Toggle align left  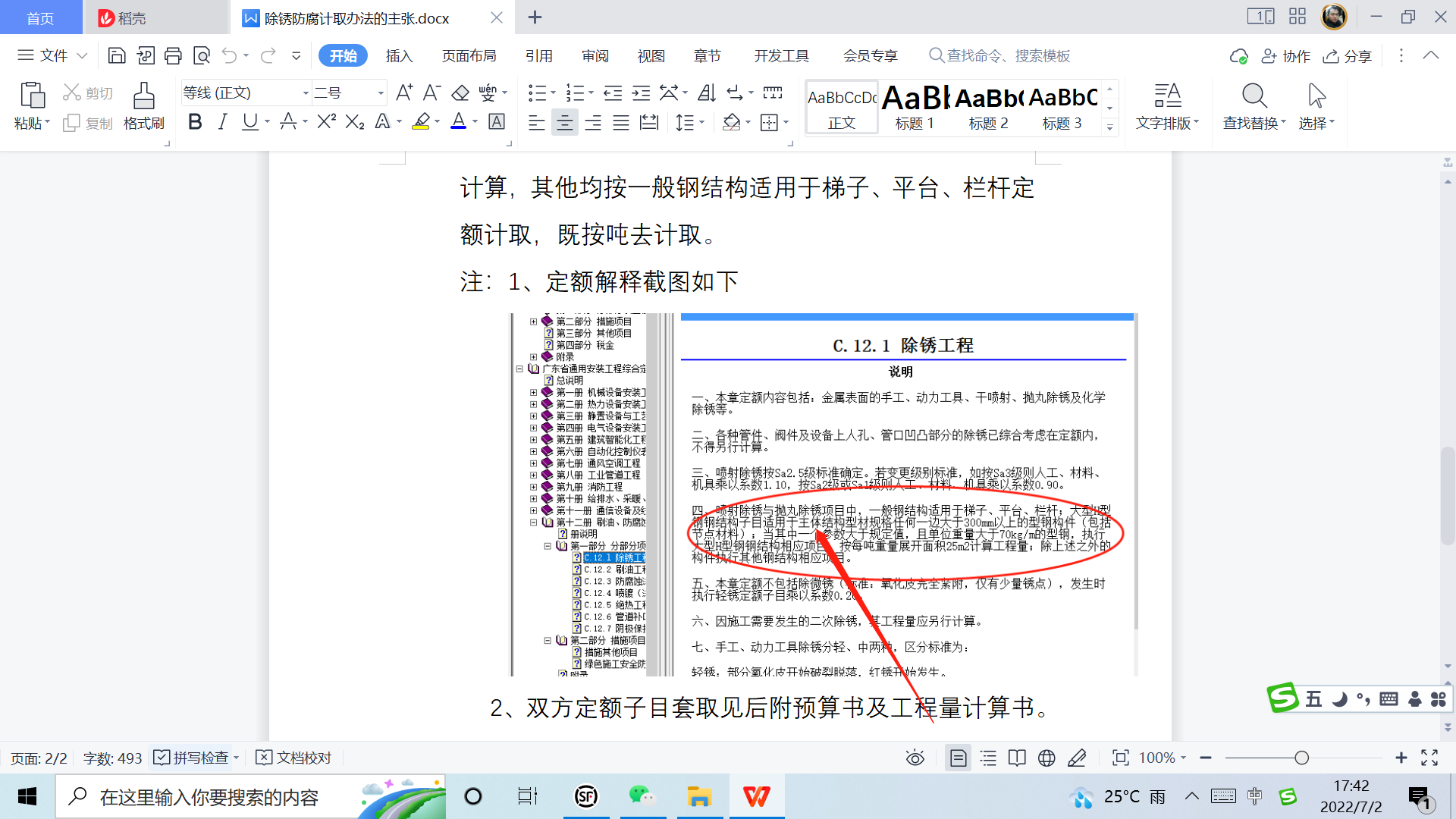536,122
